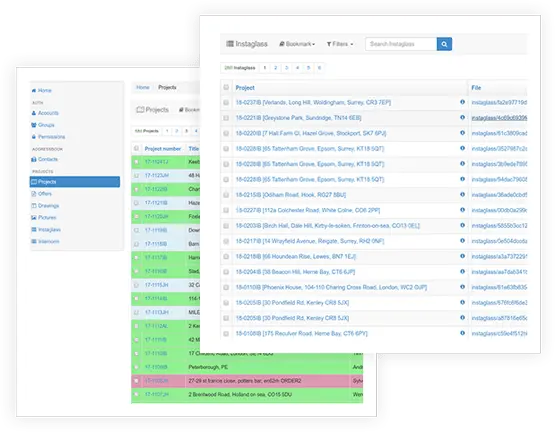The image size is (555, 432).
Task: Click info icon for Greystone Park row
Action: click(462, 117)
